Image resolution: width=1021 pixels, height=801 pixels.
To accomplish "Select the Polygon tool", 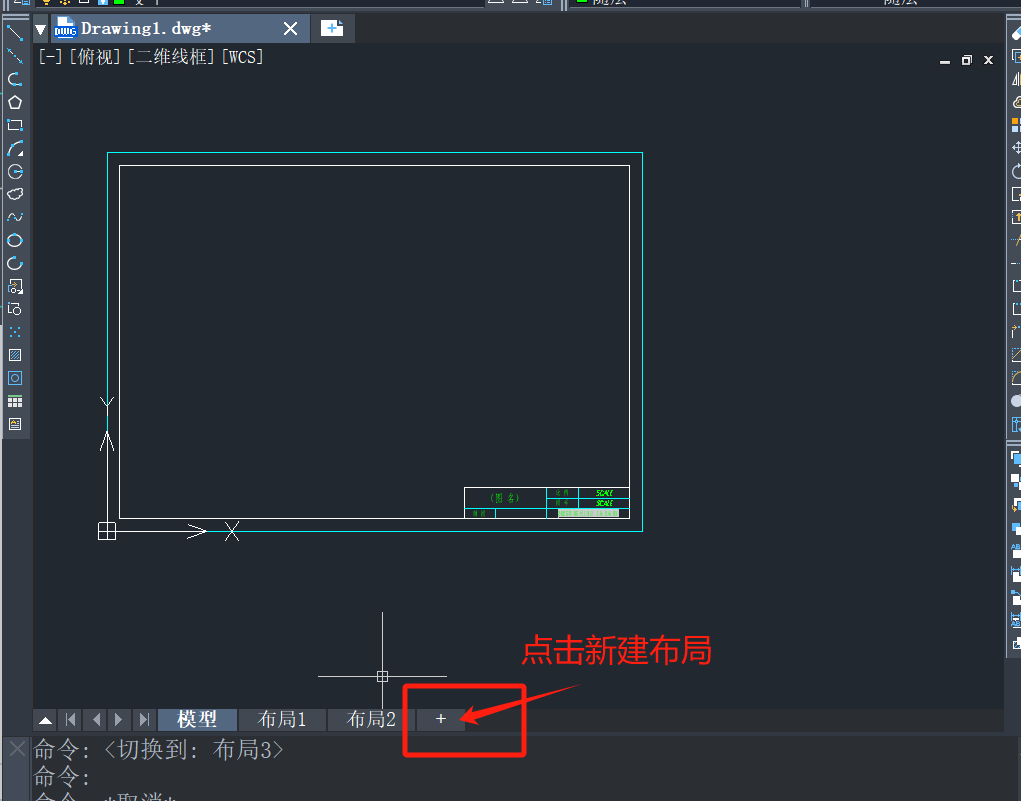I will 15,102.
